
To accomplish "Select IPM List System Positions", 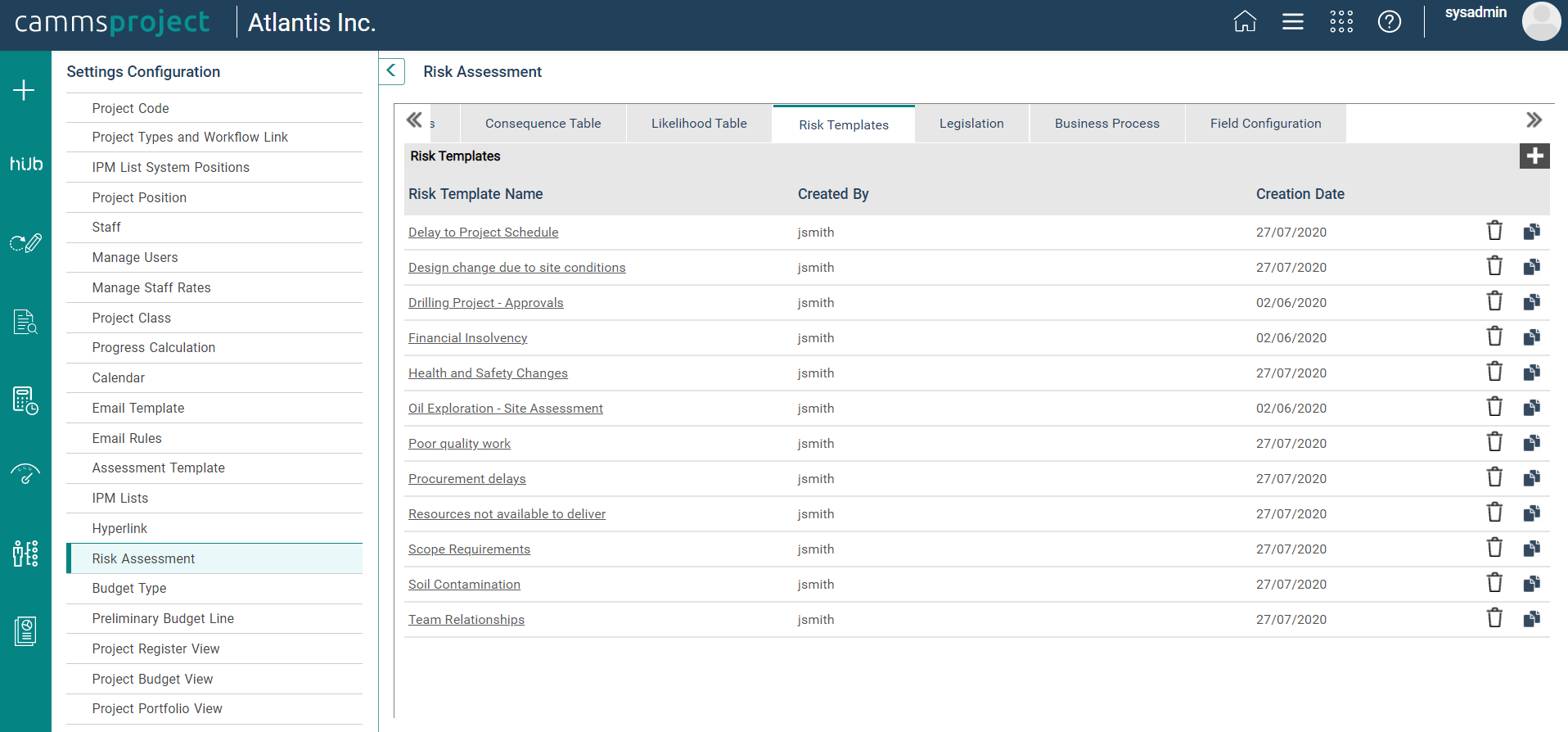I will click(214, 167).
